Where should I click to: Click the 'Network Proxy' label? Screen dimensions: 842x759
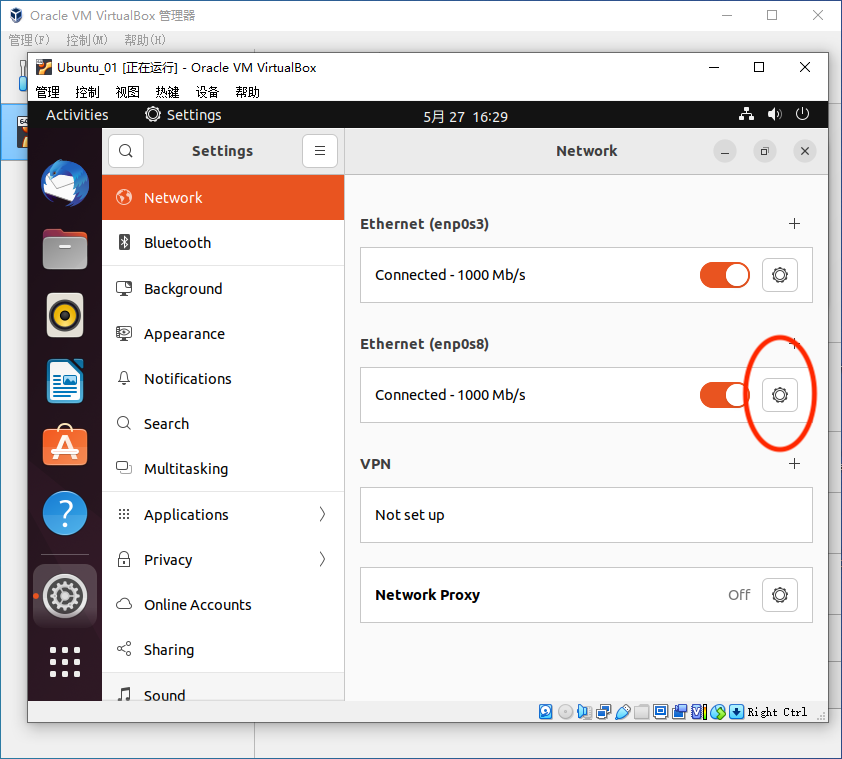427,595
